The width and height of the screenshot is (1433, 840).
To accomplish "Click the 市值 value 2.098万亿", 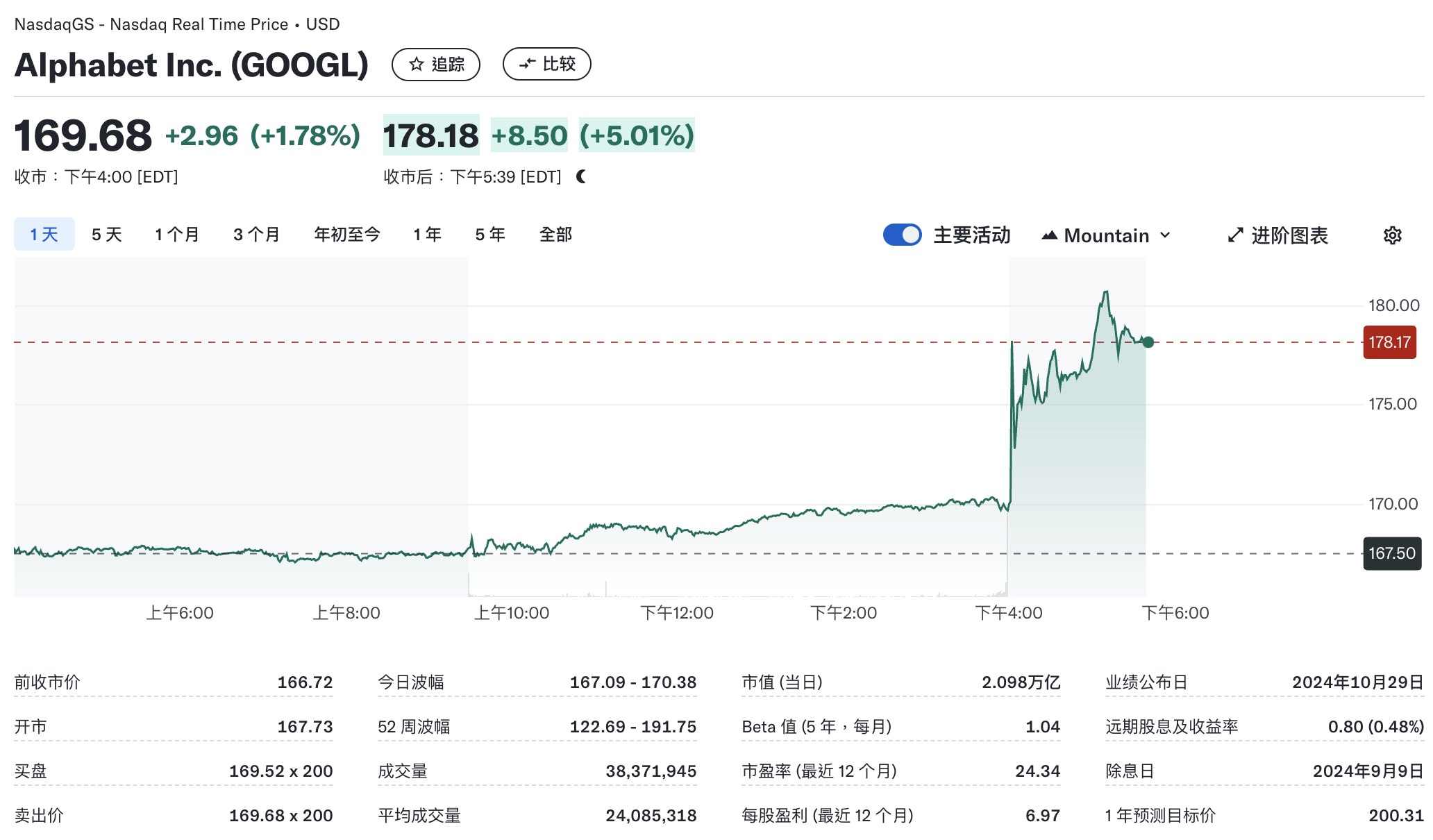I will pyautogui.click(x=1021, y=682).
